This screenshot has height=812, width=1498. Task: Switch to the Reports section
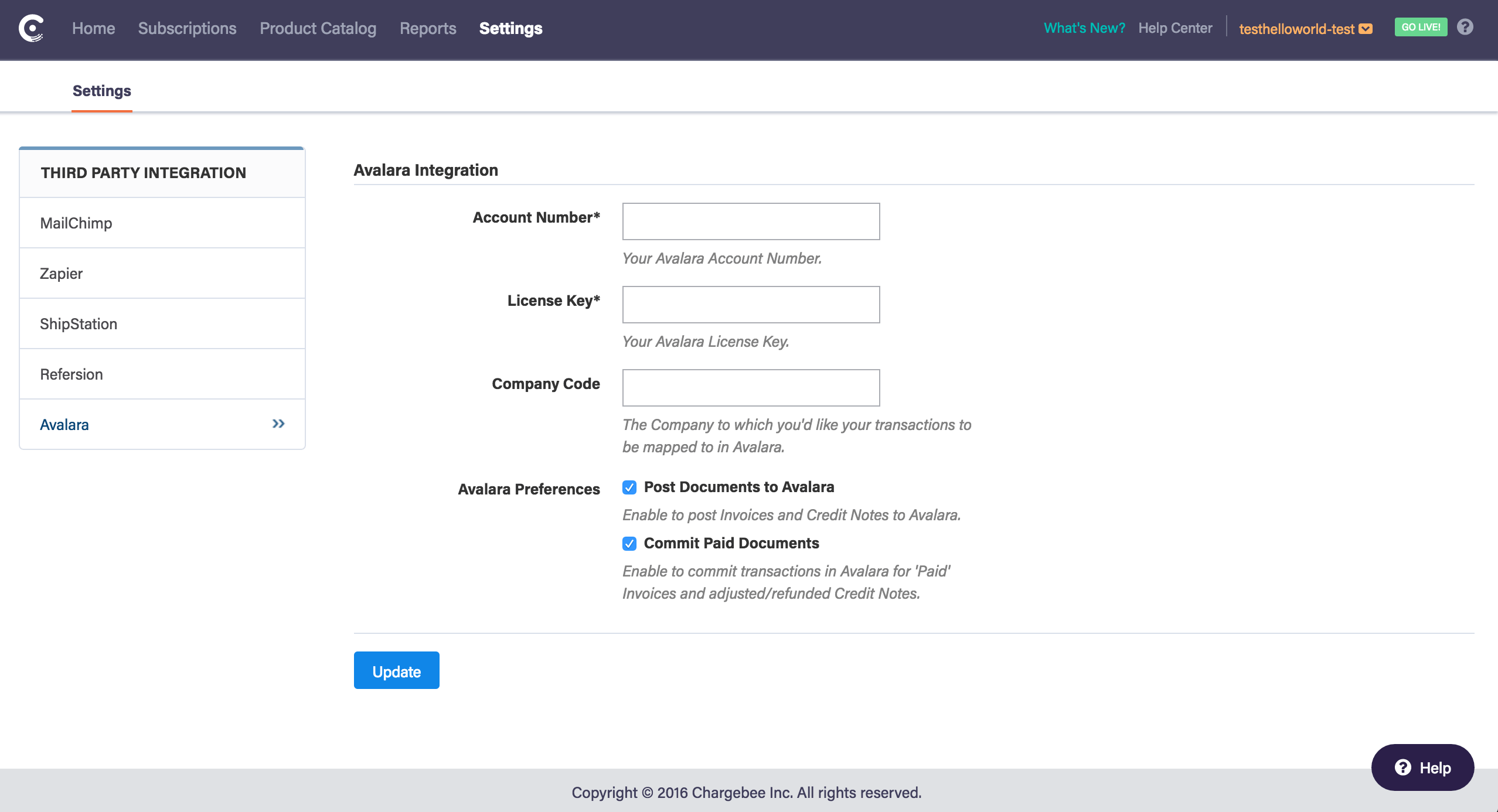click(428, 28)
